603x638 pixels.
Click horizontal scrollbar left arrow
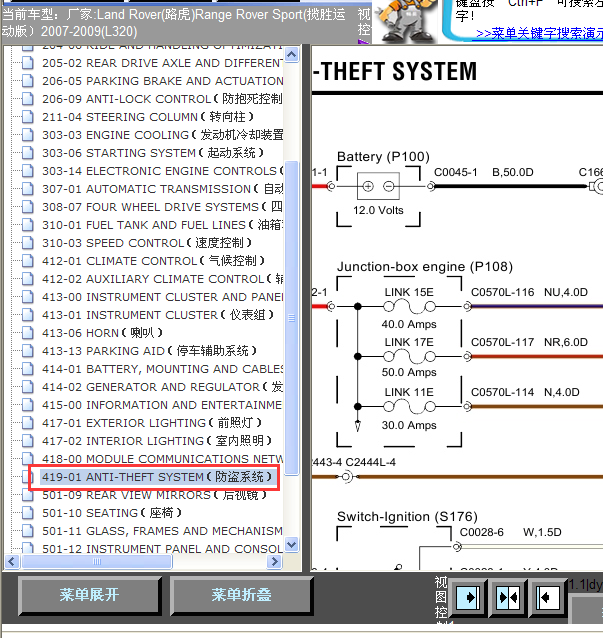coord(11,562)
